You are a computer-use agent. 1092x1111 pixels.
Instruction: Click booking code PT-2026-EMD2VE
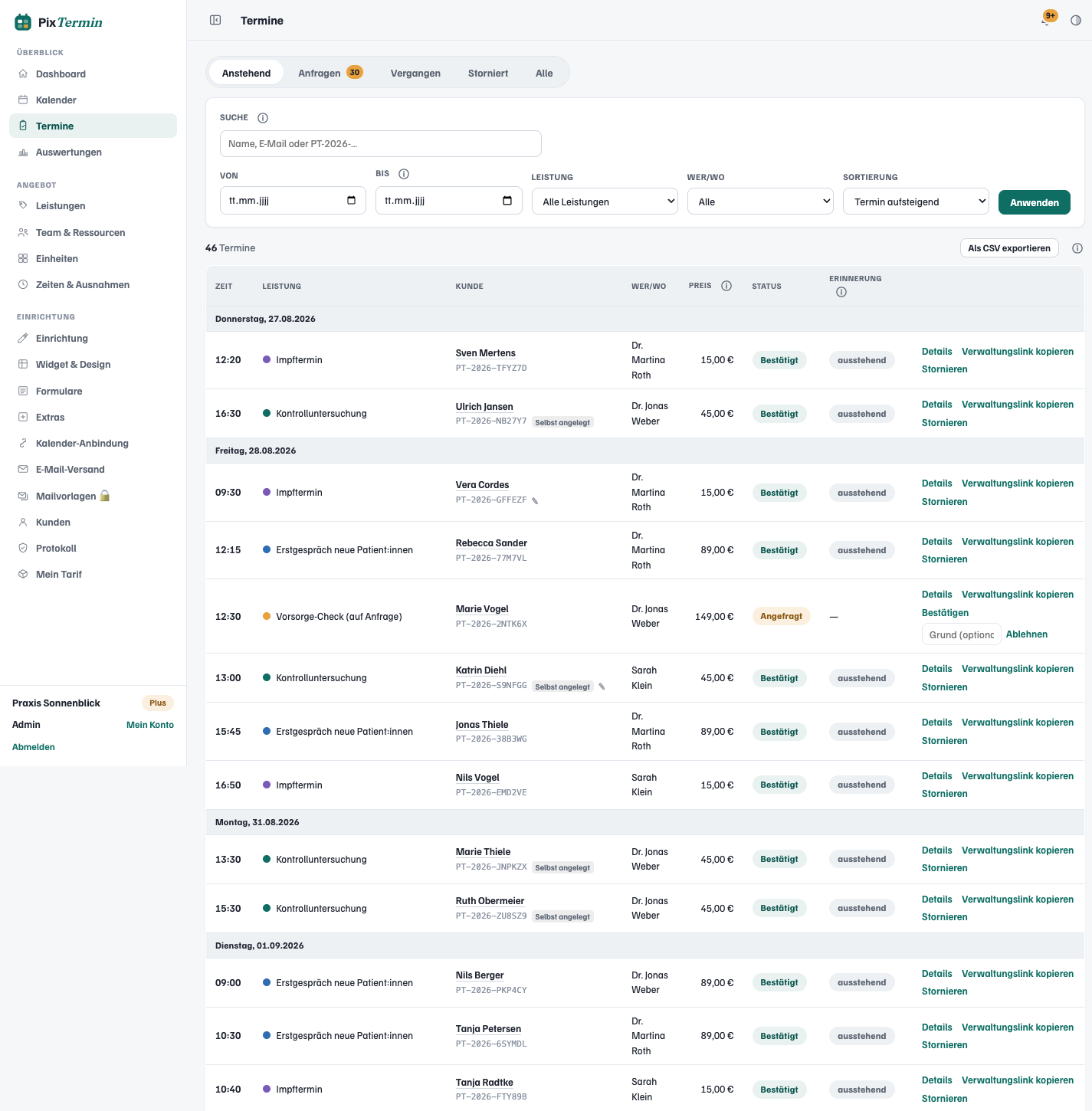tap(491, 792)
